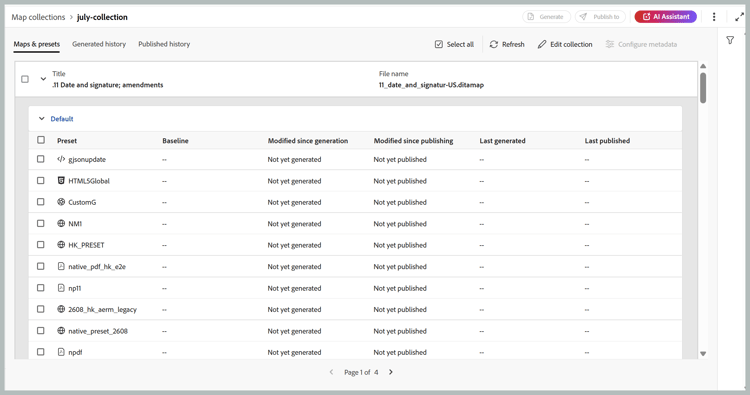Click Edit collection label
This screenshot has height=395, width=750.
point(571,44)
